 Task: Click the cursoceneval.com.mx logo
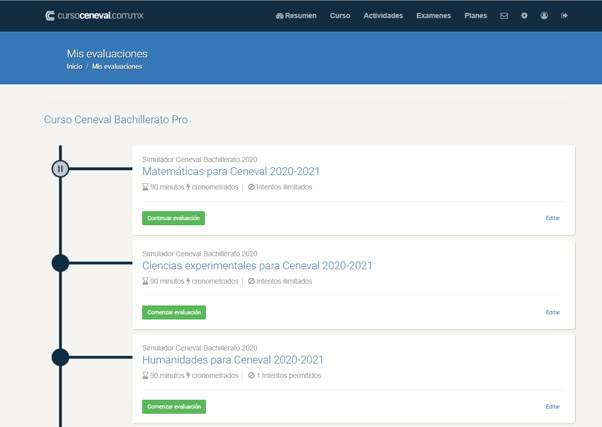(x=94, y=16)
